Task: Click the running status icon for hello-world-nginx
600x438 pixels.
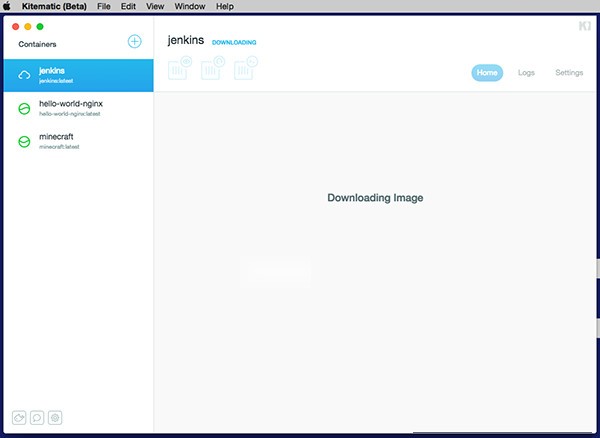Action: point(24,109)
